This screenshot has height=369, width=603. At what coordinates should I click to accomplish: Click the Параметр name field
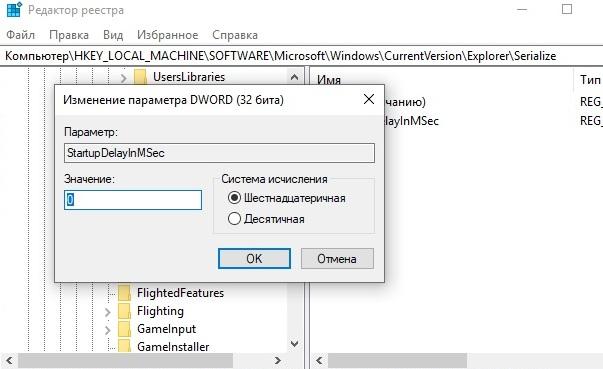coord(219,153)
